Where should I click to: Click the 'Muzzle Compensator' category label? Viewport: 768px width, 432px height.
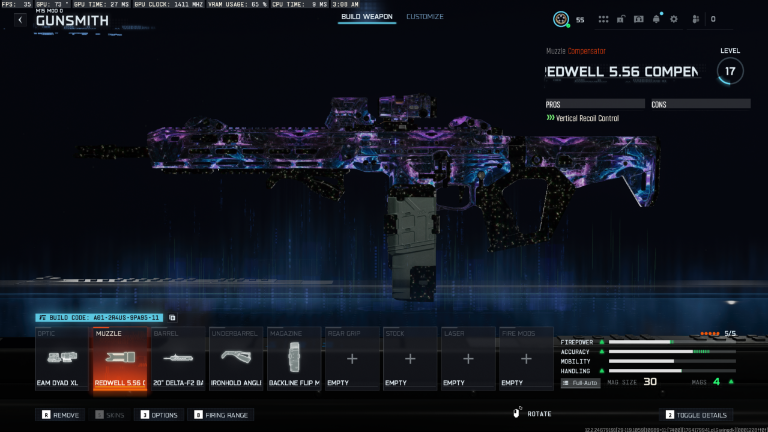click(576, 51)
